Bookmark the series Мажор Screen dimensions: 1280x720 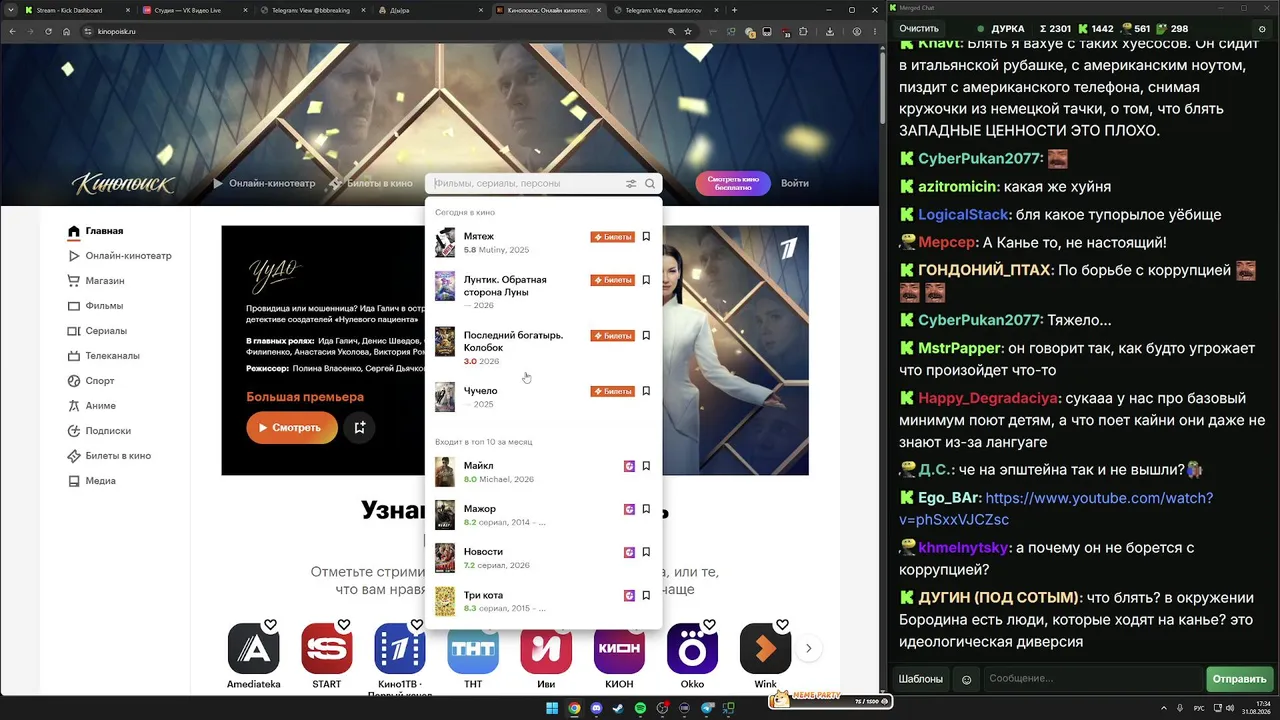[x=646, y=509]
